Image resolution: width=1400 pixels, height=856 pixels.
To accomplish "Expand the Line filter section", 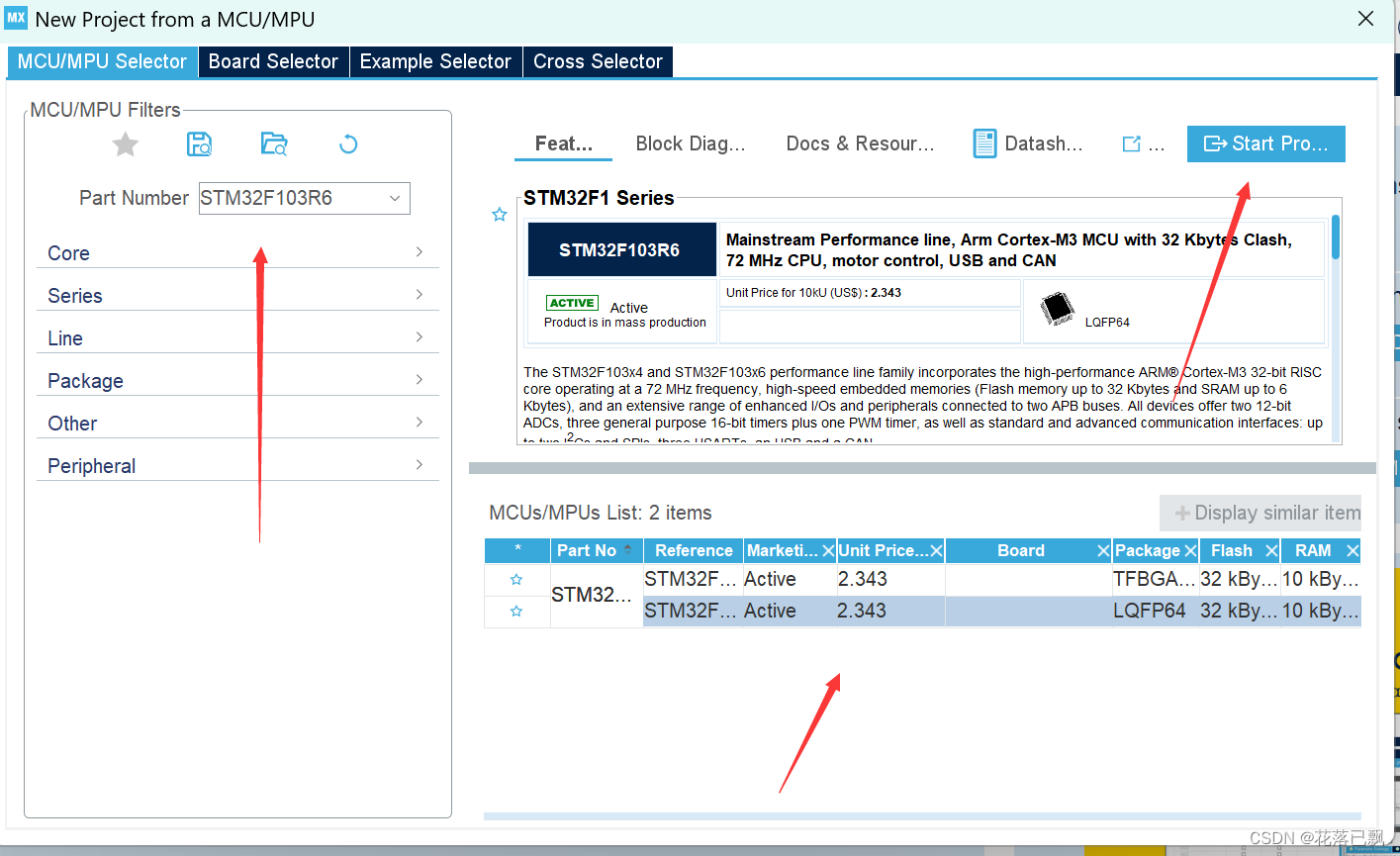I will [237, 337].
